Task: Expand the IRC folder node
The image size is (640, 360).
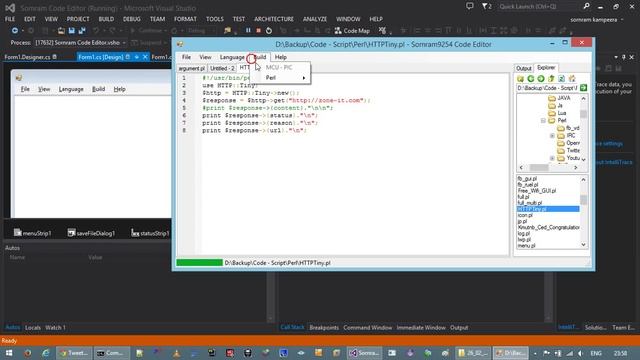Action: point(552,136)
